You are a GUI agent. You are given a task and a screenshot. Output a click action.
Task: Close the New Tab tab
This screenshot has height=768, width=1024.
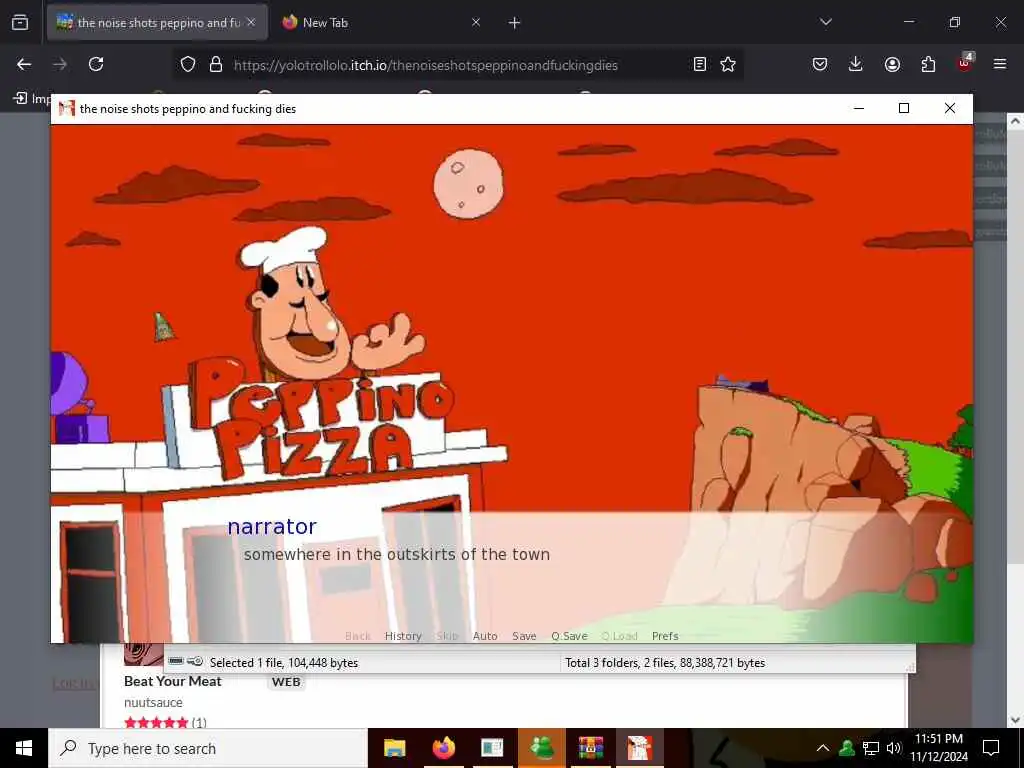coord(476,22)
